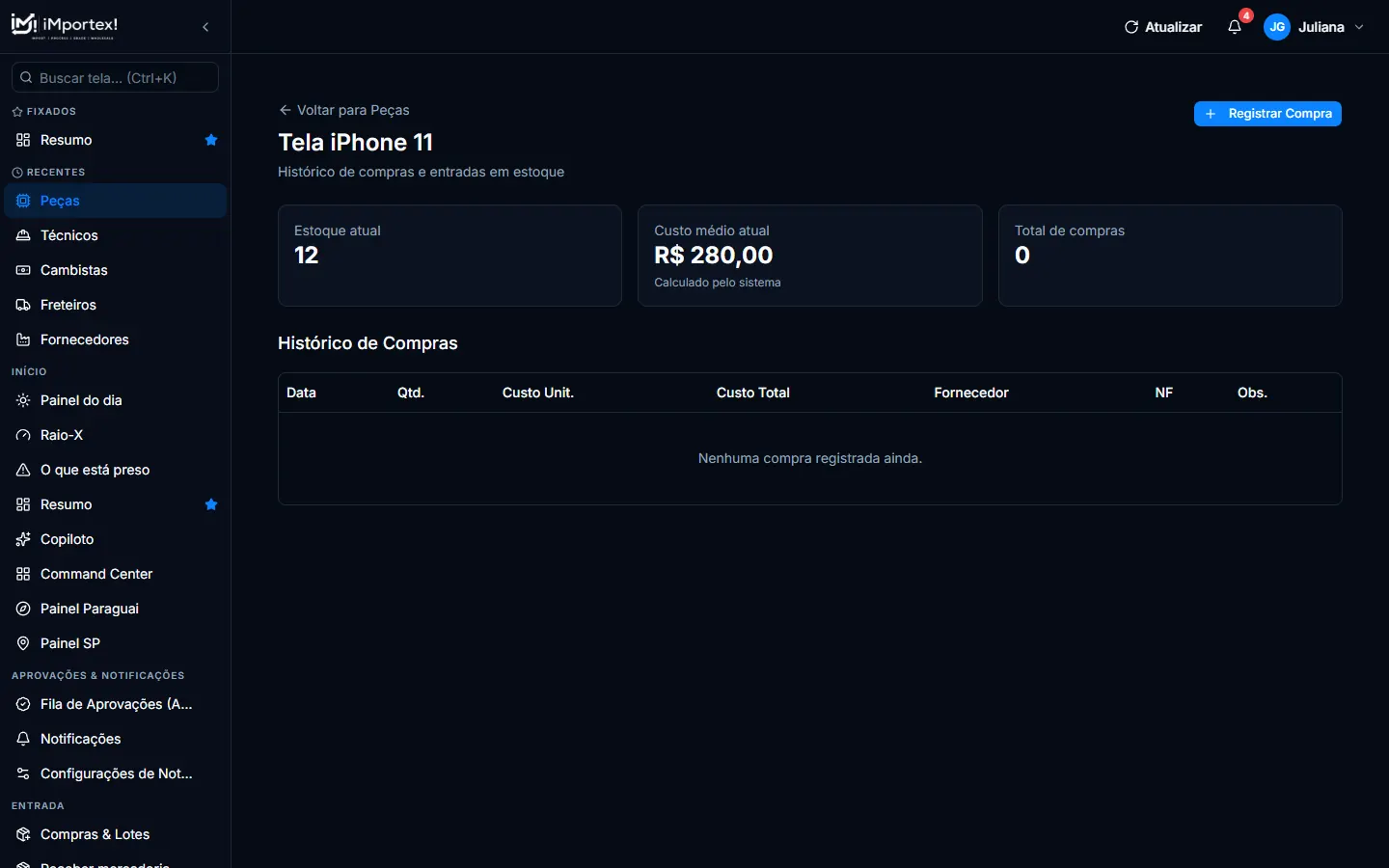The height and width of the screenshot is (868, 1389).
Task: Click the Custo Unit. column header
Action: click(x=538, y=393)
